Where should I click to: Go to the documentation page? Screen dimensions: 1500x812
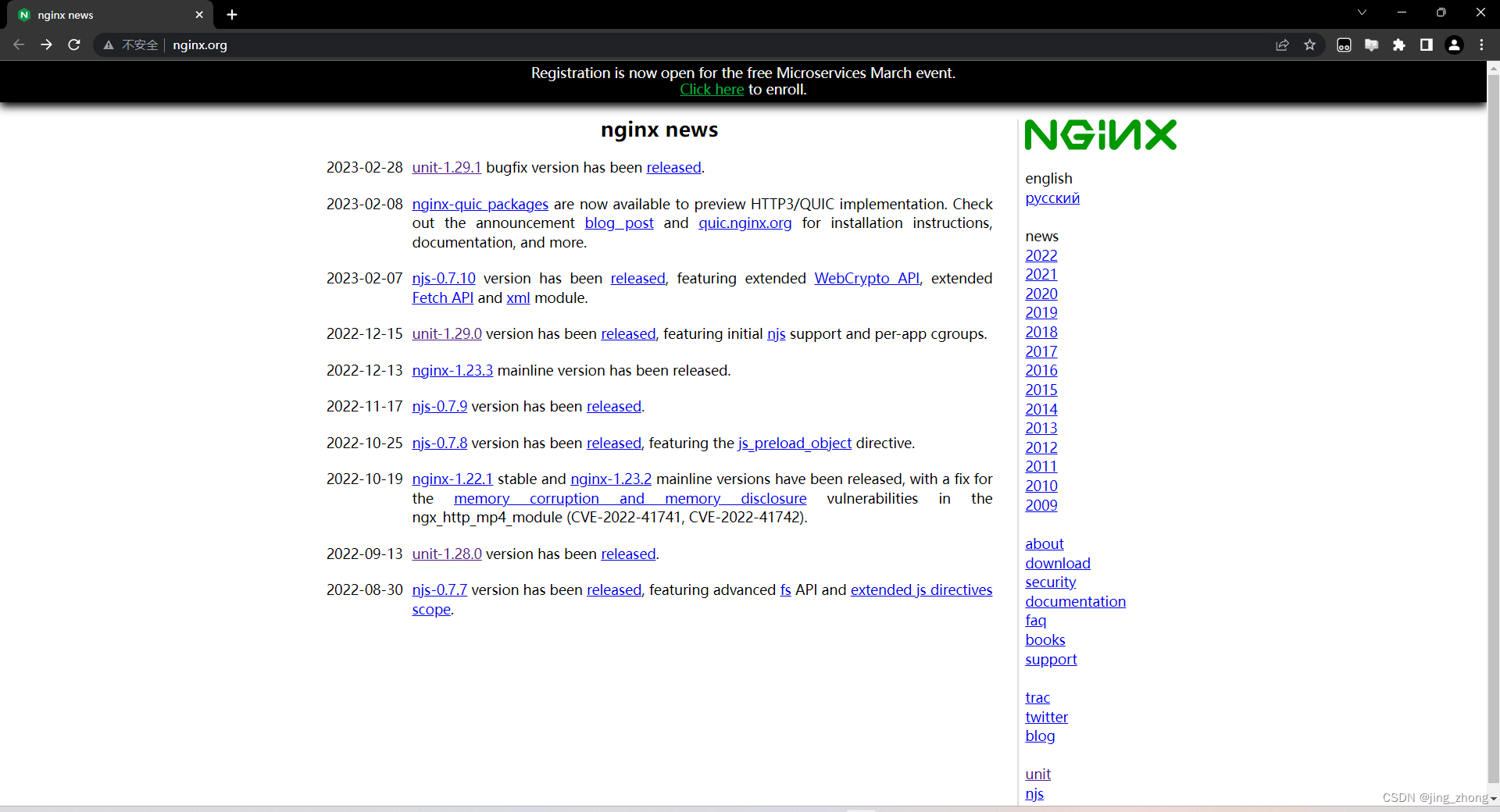1075,602
